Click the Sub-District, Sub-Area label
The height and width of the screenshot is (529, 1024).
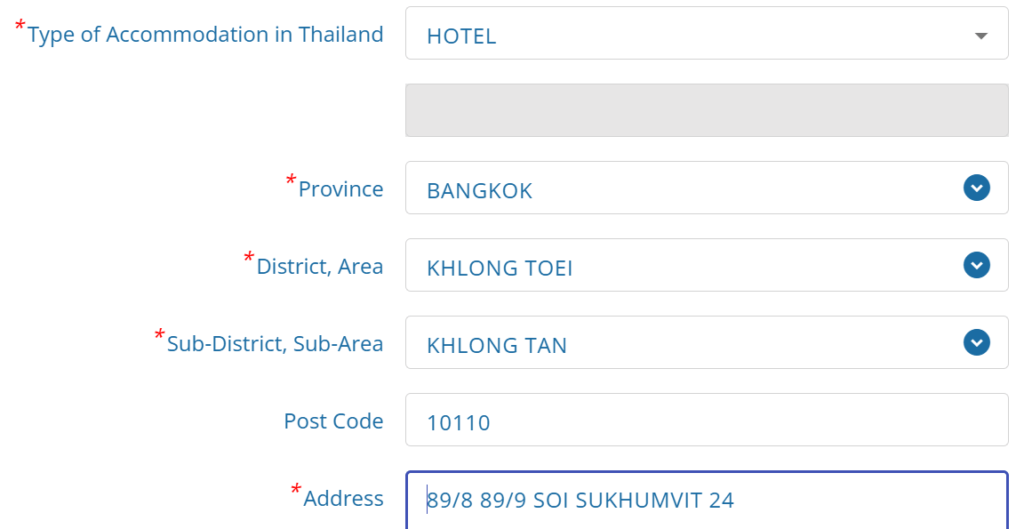pyautogui.click(x=275, y=344)
